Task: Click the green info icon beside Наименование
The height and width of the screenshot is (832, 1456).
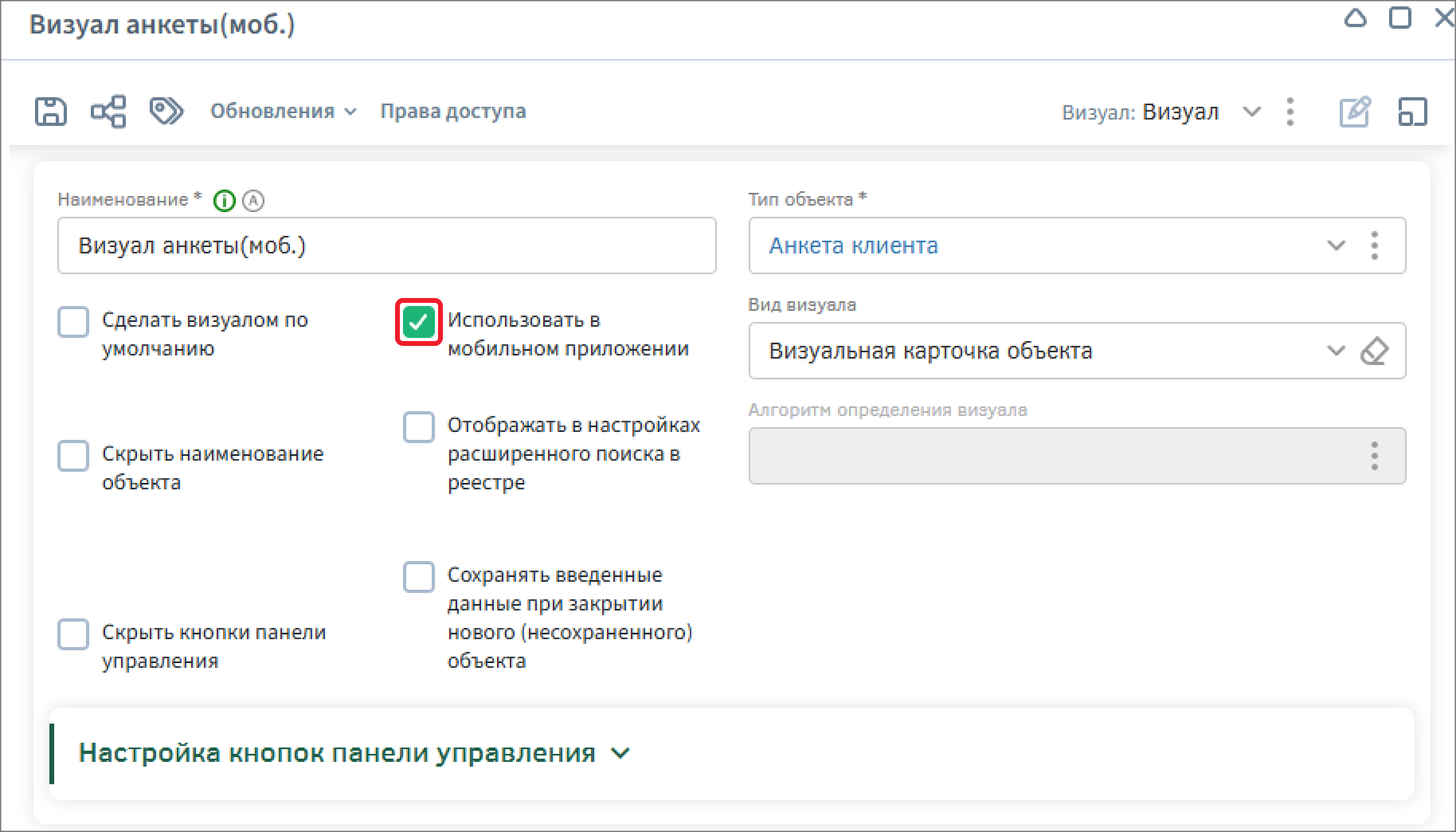Action: point(225,201)
